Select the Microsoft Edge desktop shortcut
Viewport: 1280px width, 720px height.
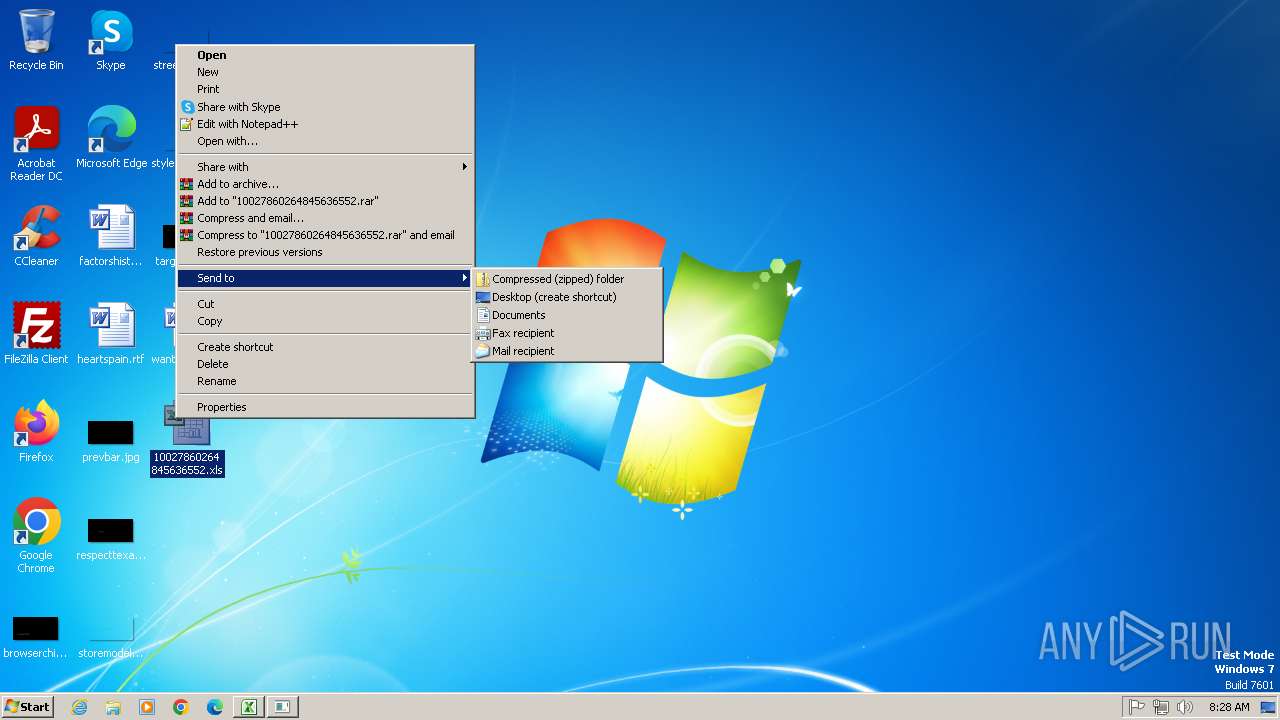tap(111, 138)
